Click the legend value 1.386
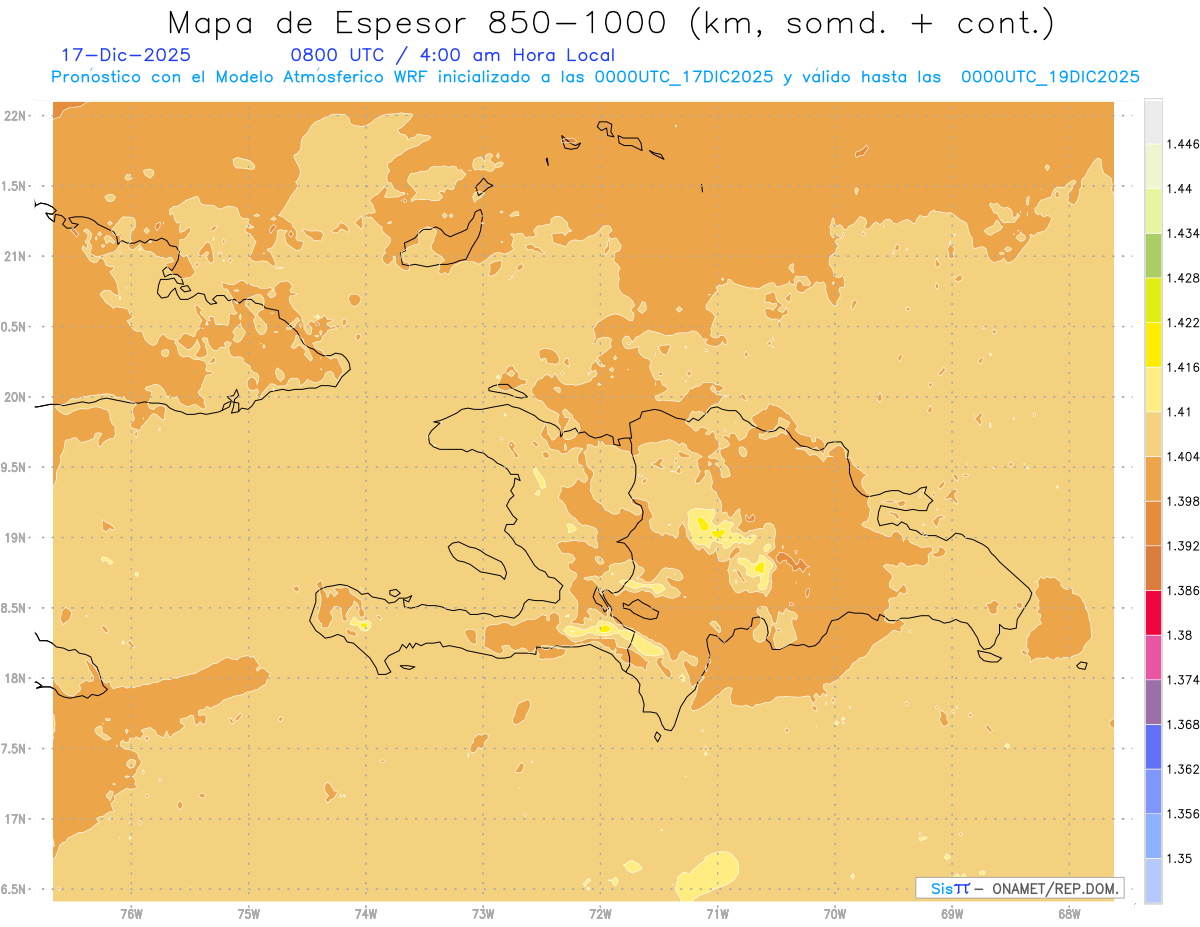 click(1183, 590)
